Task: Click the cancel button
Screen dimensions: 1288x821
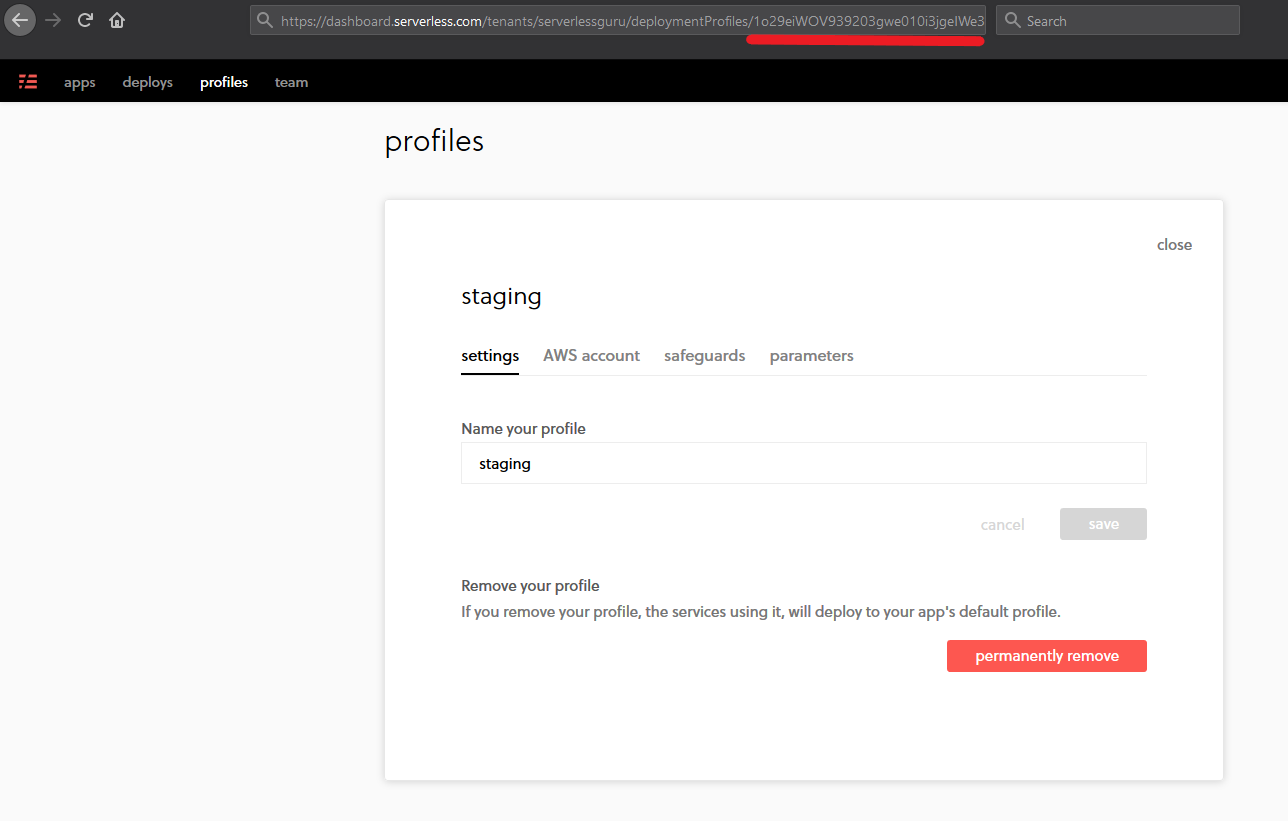Action: 1002,525
